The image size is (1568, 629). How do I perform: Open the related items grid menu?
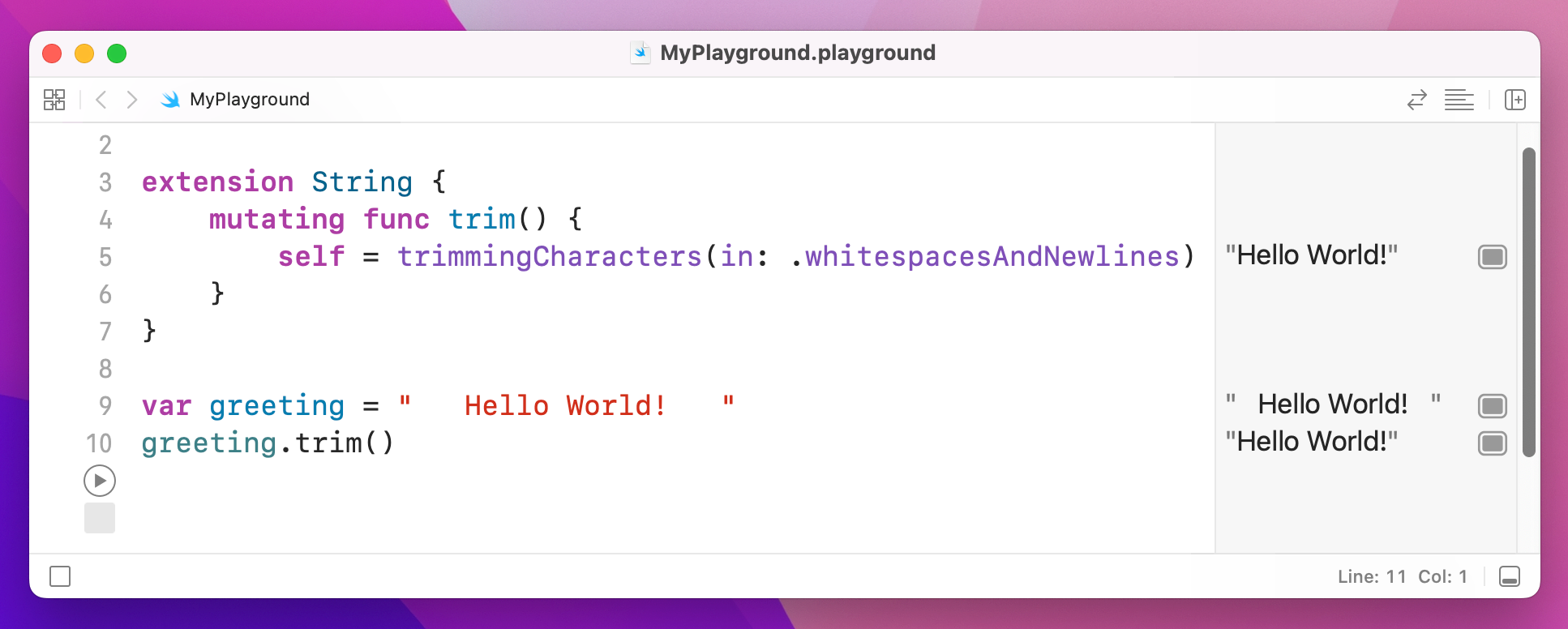(54, 100)
